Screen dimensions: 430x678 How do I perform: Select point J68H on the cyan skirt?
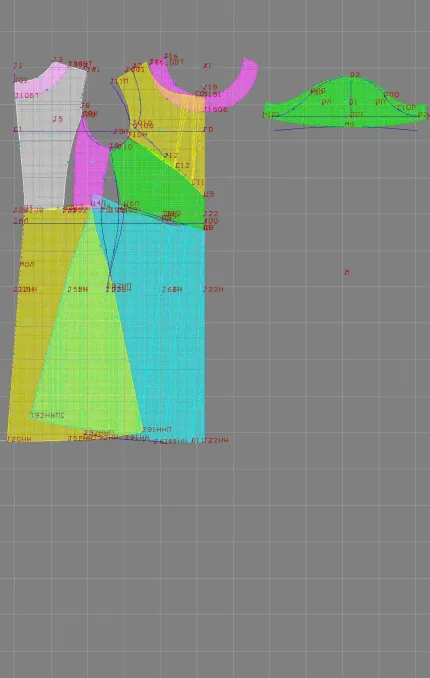[172, 289]
